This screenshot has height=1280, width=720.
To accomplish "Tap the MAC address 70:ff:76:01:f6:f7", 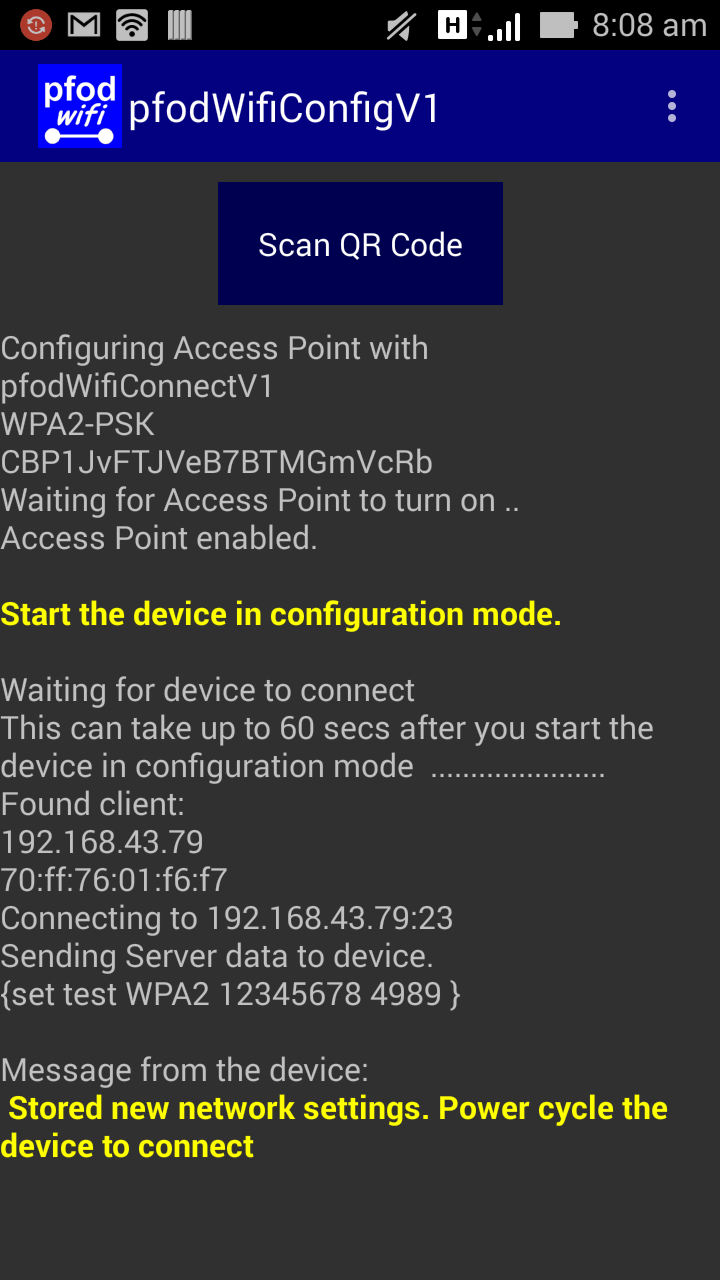I will [x=114, y=880].
